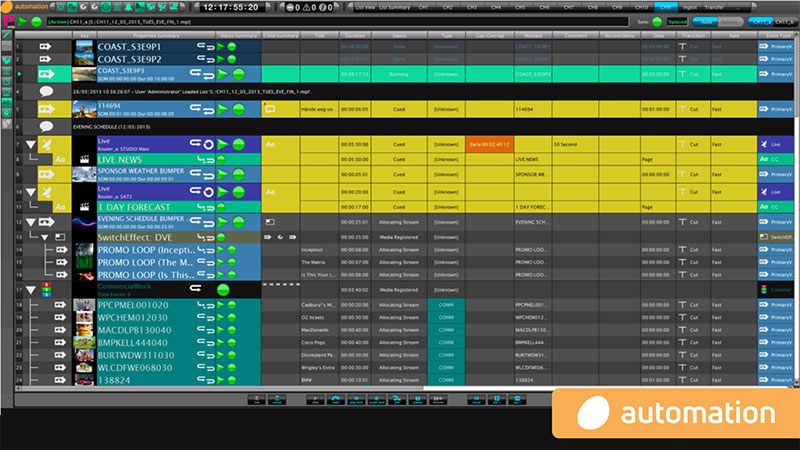
Task: Toggle green status circle on COAST_S3E9P3
Action: pos(239,73)
